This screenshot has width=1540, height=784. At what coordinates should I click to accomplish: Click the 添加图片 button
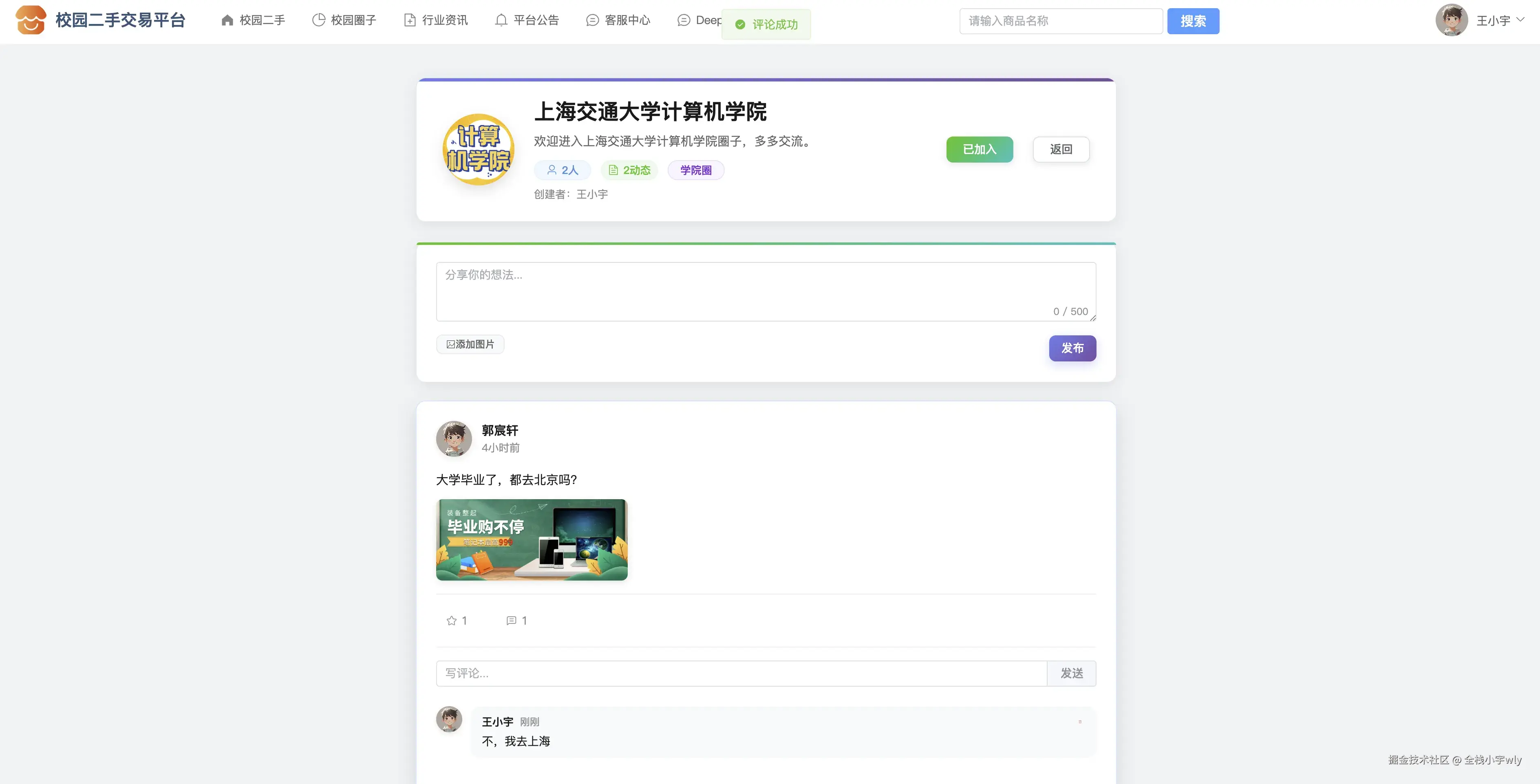pos(470,344)
